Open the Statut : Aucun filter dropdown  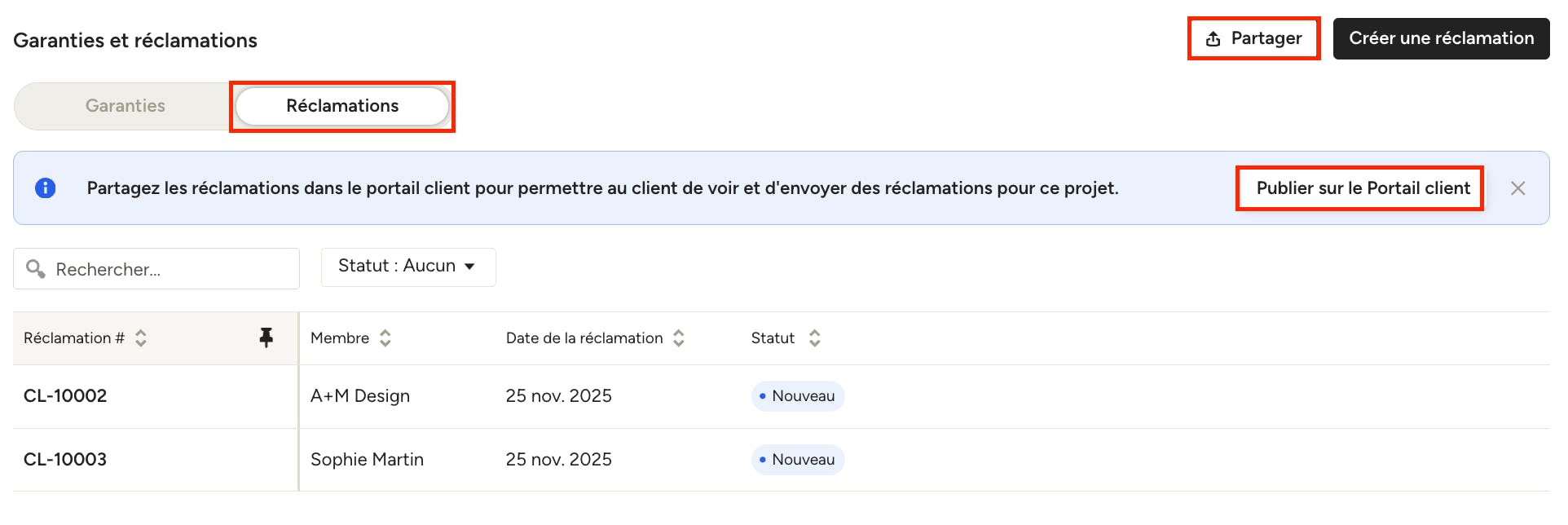408,267
